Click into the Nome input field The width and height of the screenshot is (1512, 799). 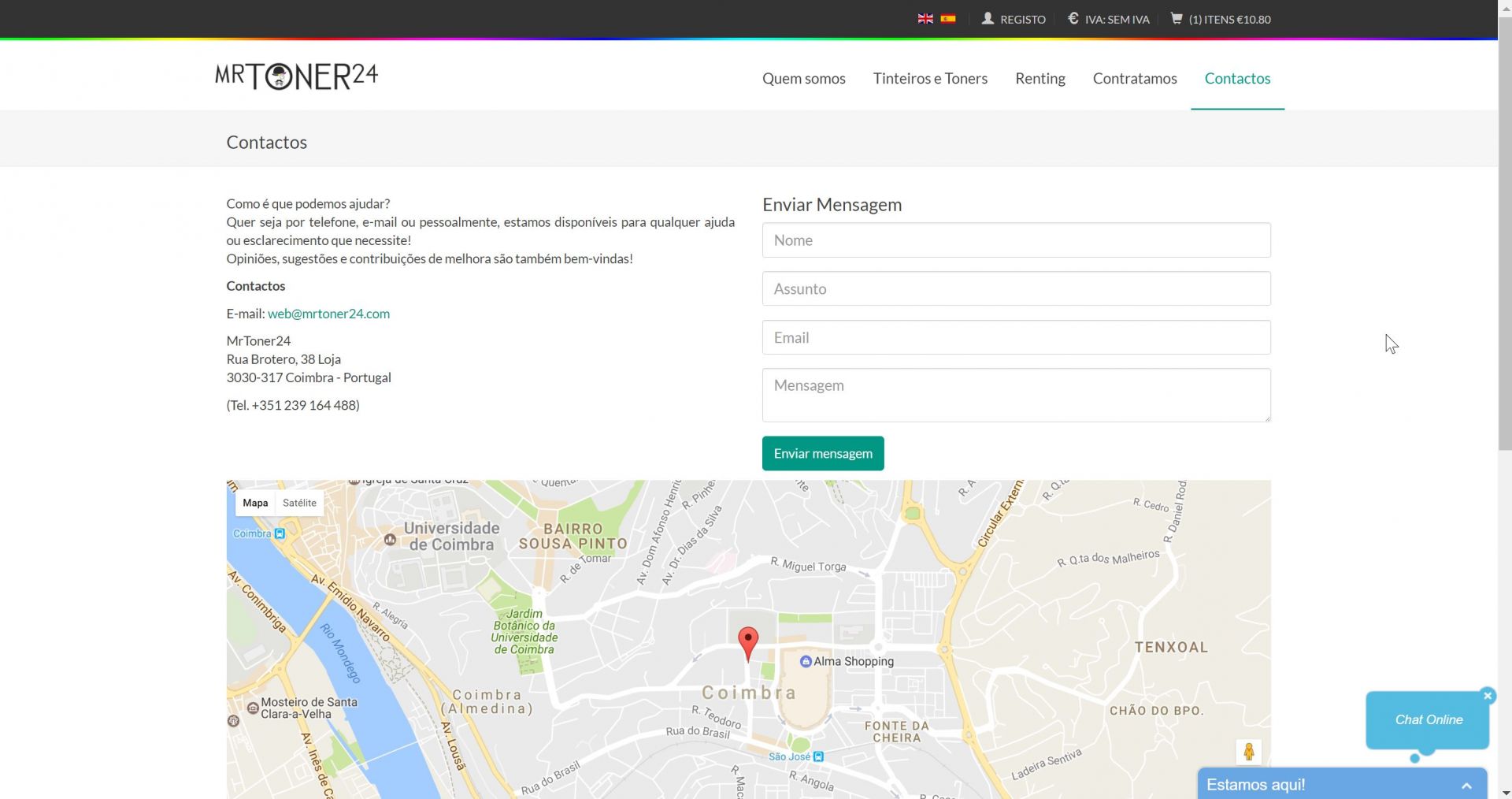coord(1016,240)
